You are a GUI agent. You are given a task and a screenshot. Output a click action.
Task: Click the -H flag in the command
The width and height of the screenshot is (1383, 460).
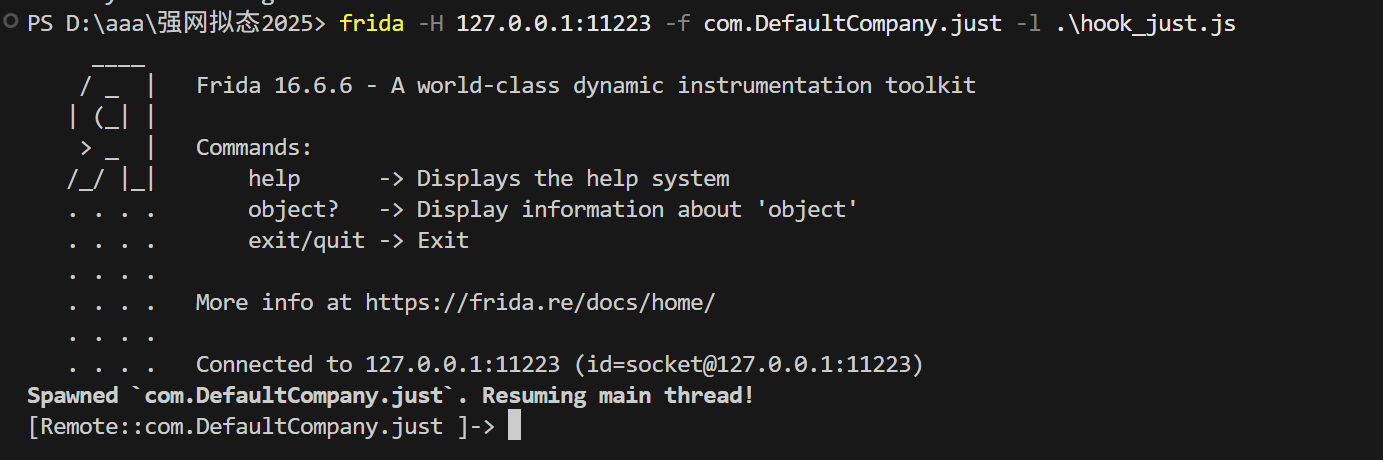coord(430,23)
